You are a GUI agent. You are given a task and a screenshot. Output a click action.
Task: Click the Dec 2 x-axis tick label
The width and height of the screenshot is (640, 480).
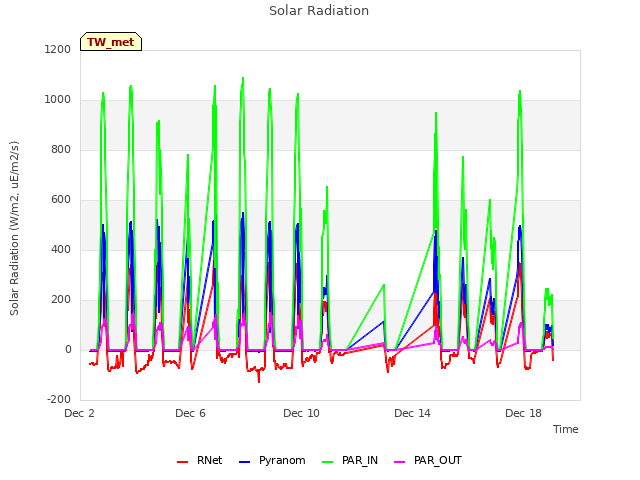(79, 413)
